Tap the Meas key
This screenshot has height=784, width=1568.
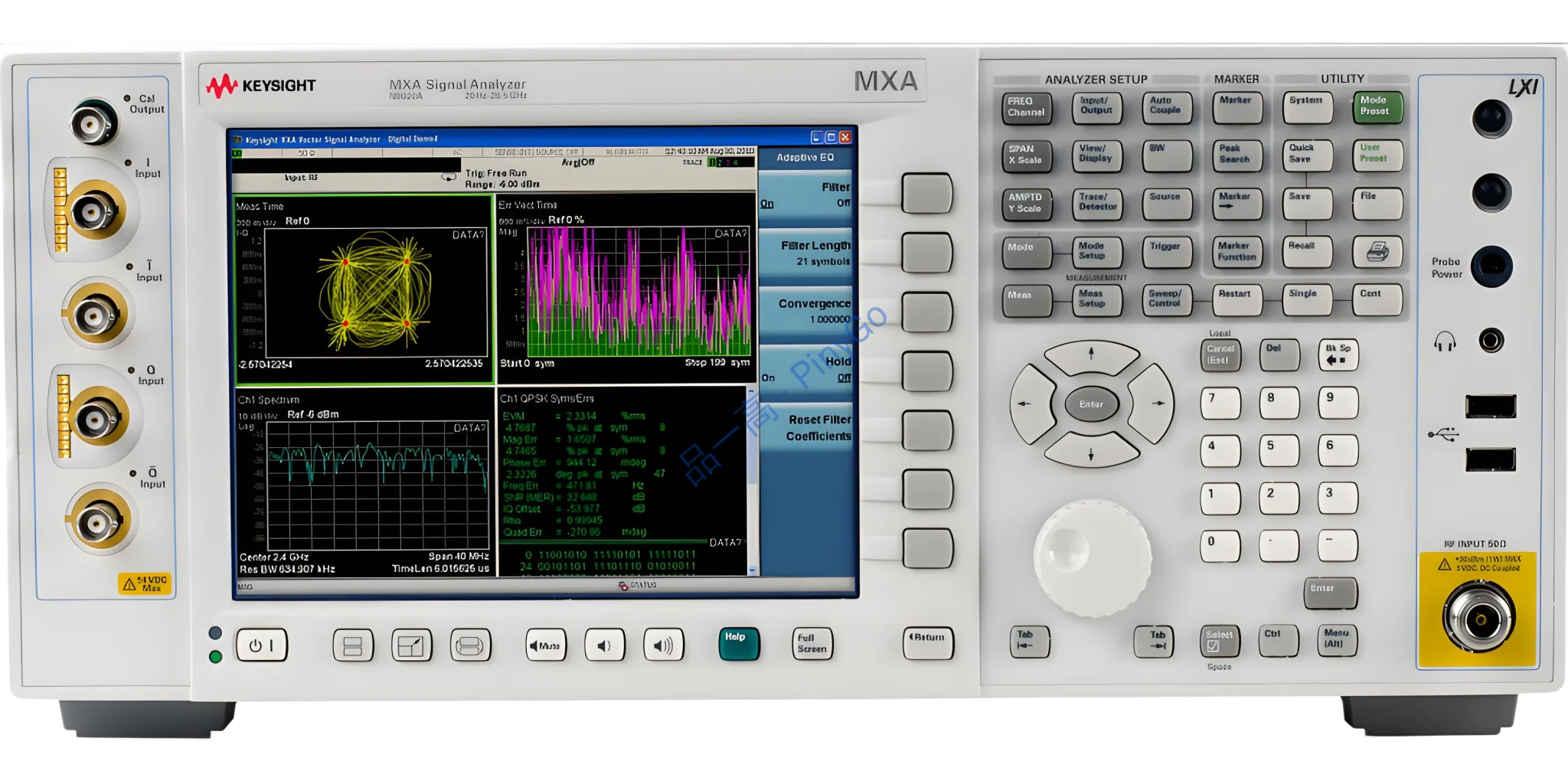1027,299
